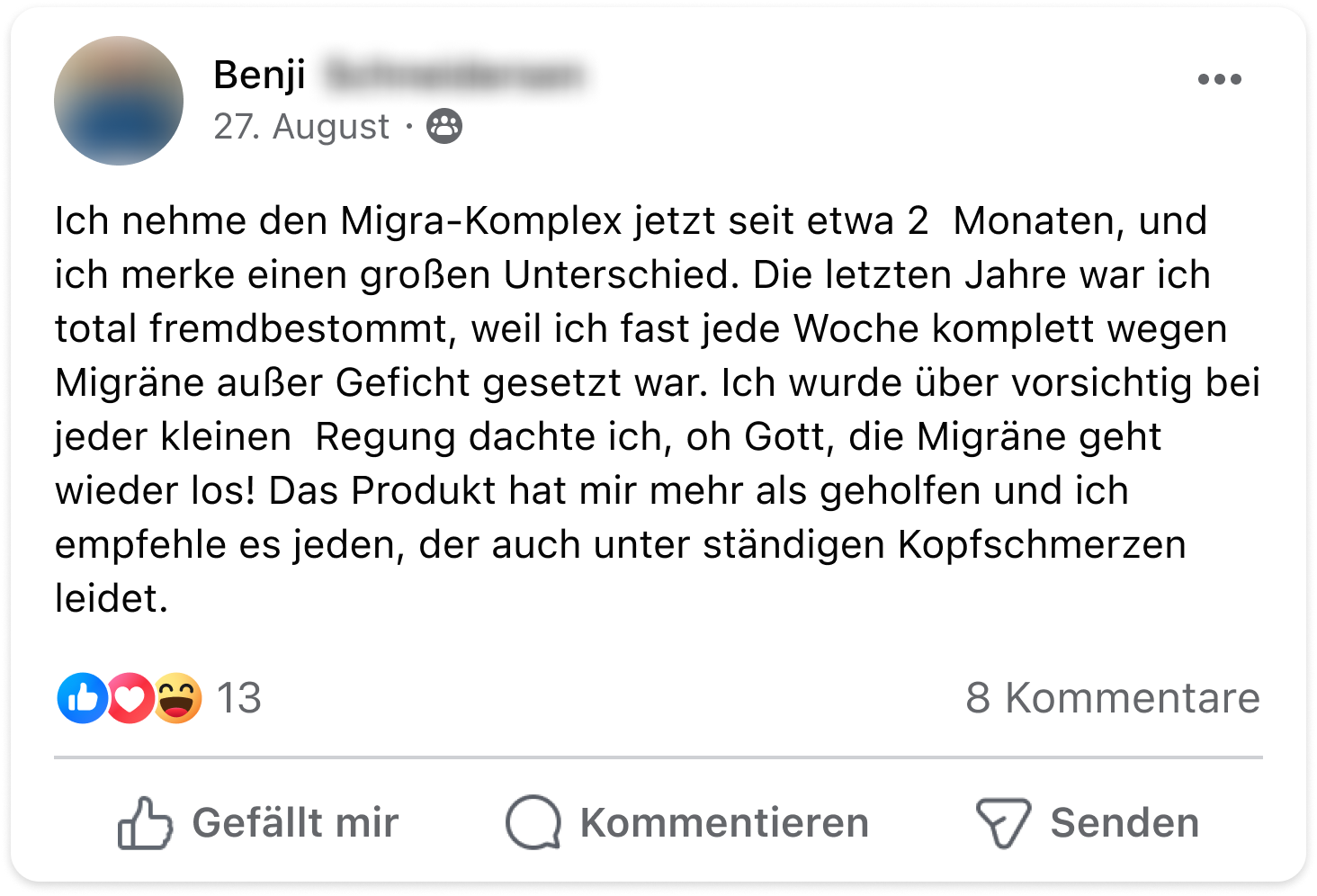Click the blurred surname next to Benji
Image resolution: width=1317 pixels, height=896 pixels.
(452, 75)
